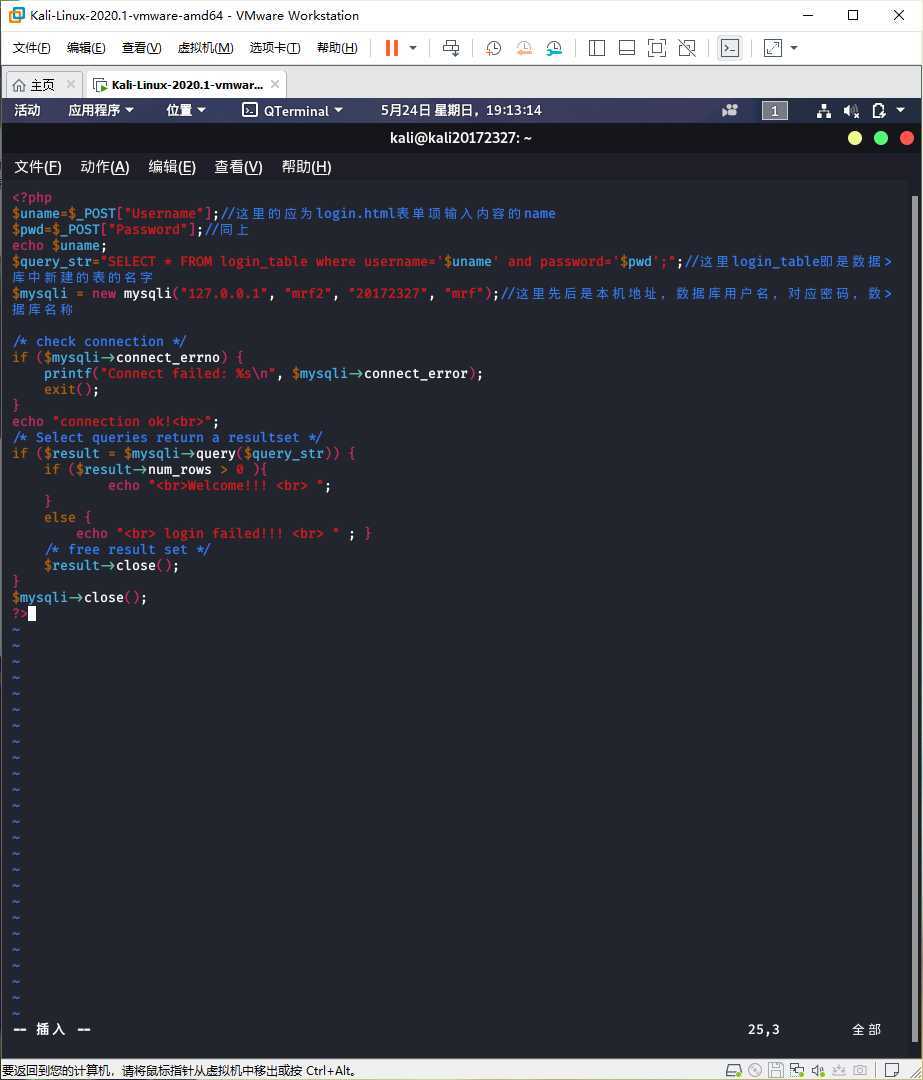The width and height of the screenshot is (923, 1080).
Task: Click the power status icon in Kali bar
Action: coord(878,110)
